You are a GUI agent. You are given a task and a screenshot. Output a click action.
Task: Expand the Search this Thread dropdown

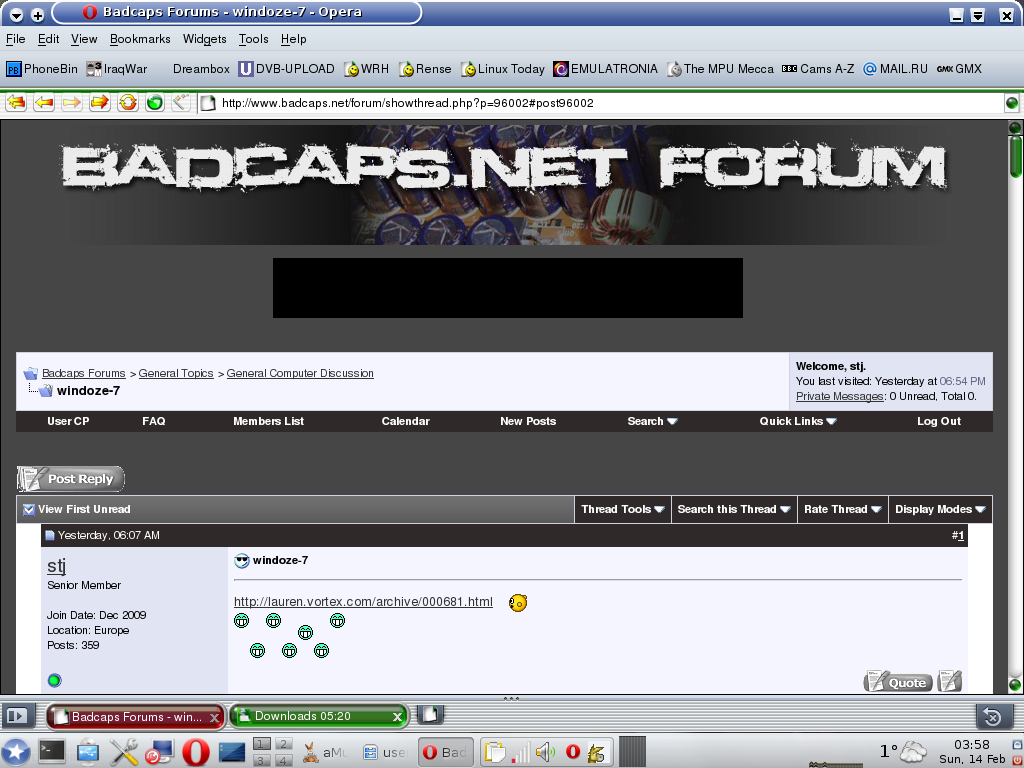[734, 509]
